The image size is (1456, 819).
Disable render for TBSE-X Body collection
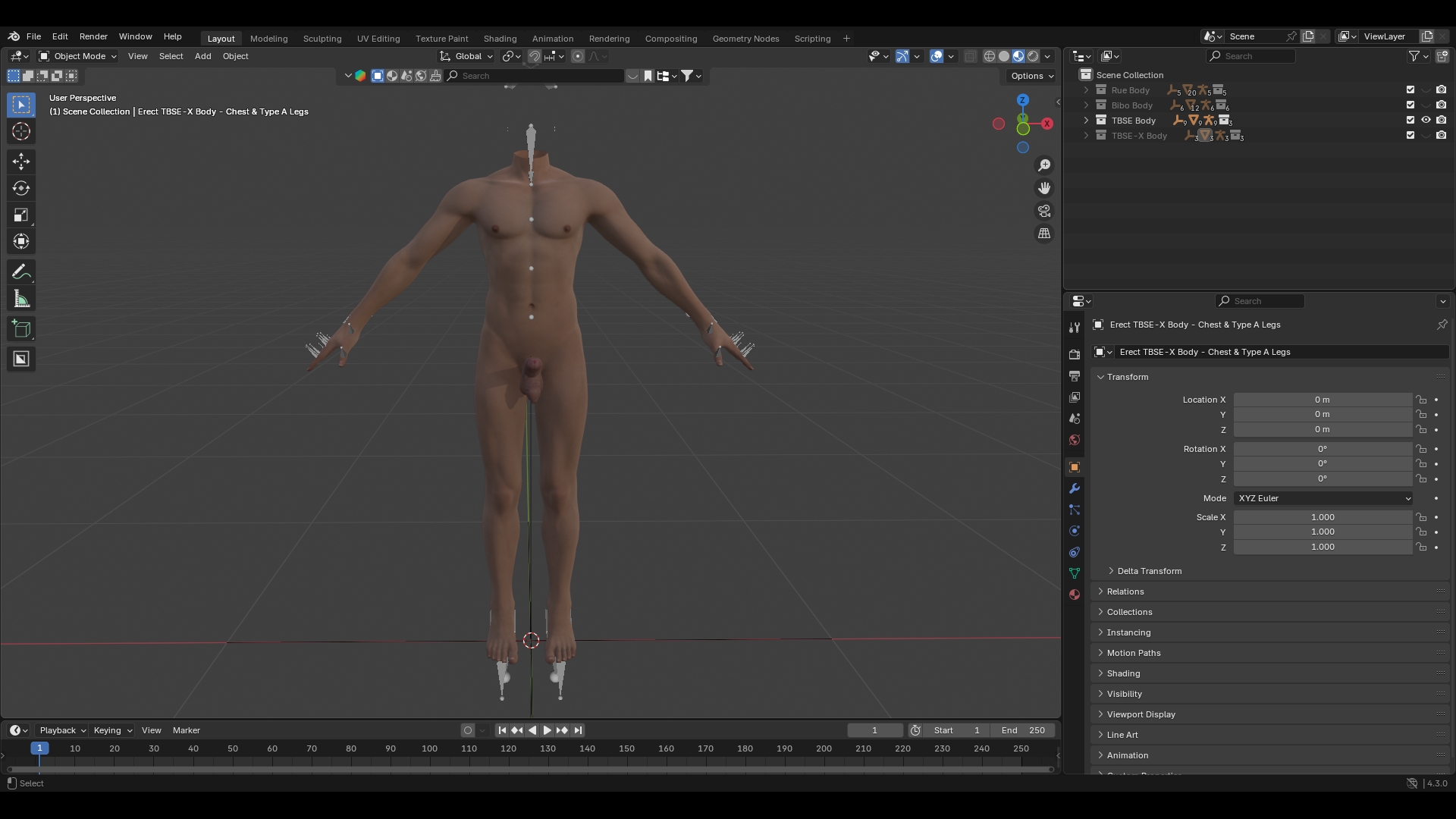click(x=1441, y=136)
